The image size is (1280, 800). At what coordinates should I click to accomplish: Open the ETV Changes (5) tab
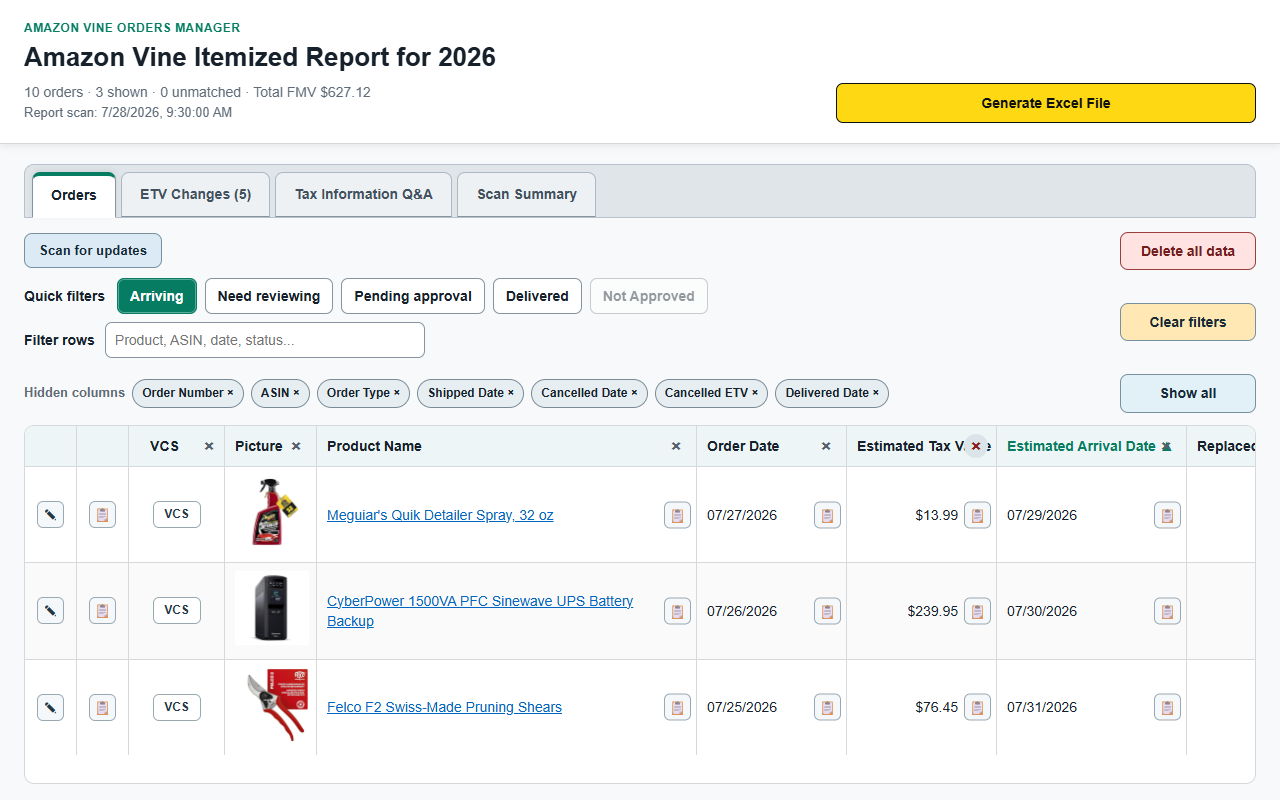pyautogui.click(x=196, y=194)
